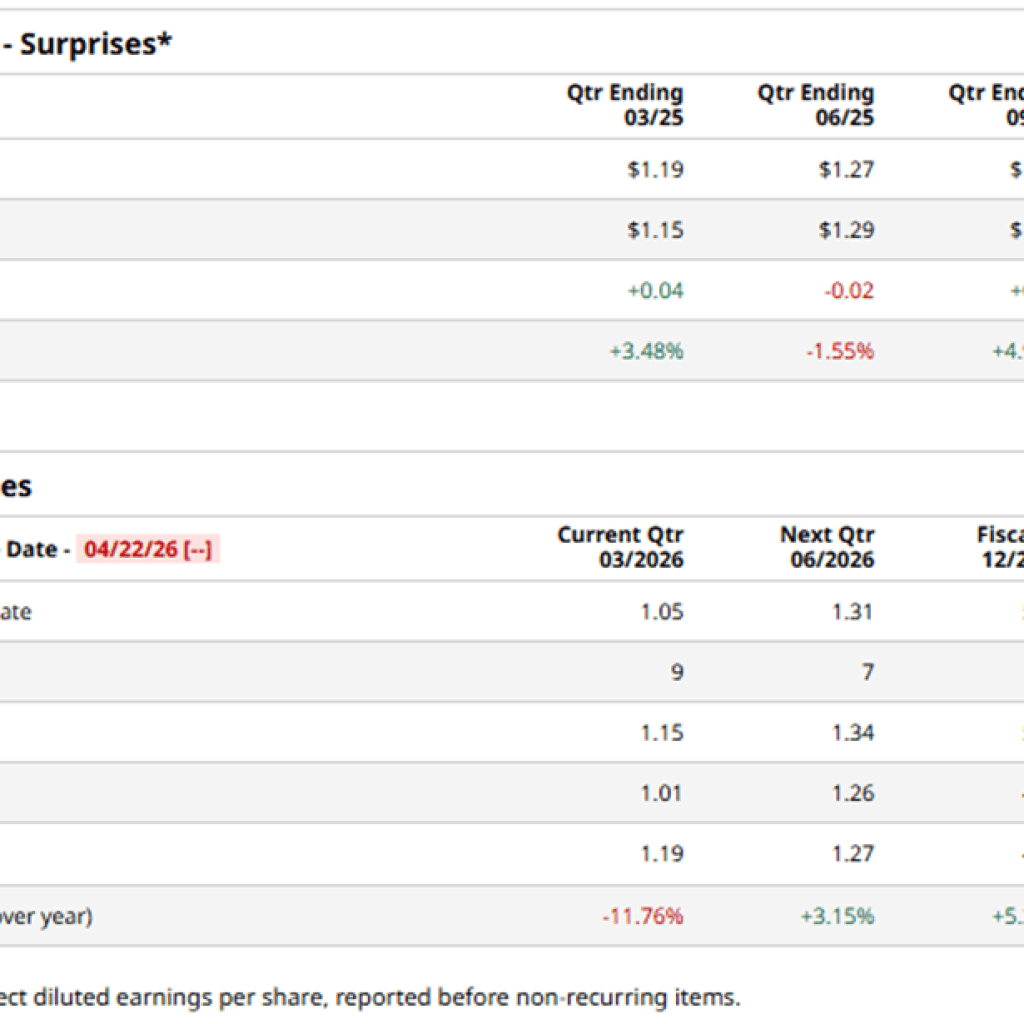
Task: Click the 1.31 estimate for Next Qtr
Action: click(x=852, y=612)
